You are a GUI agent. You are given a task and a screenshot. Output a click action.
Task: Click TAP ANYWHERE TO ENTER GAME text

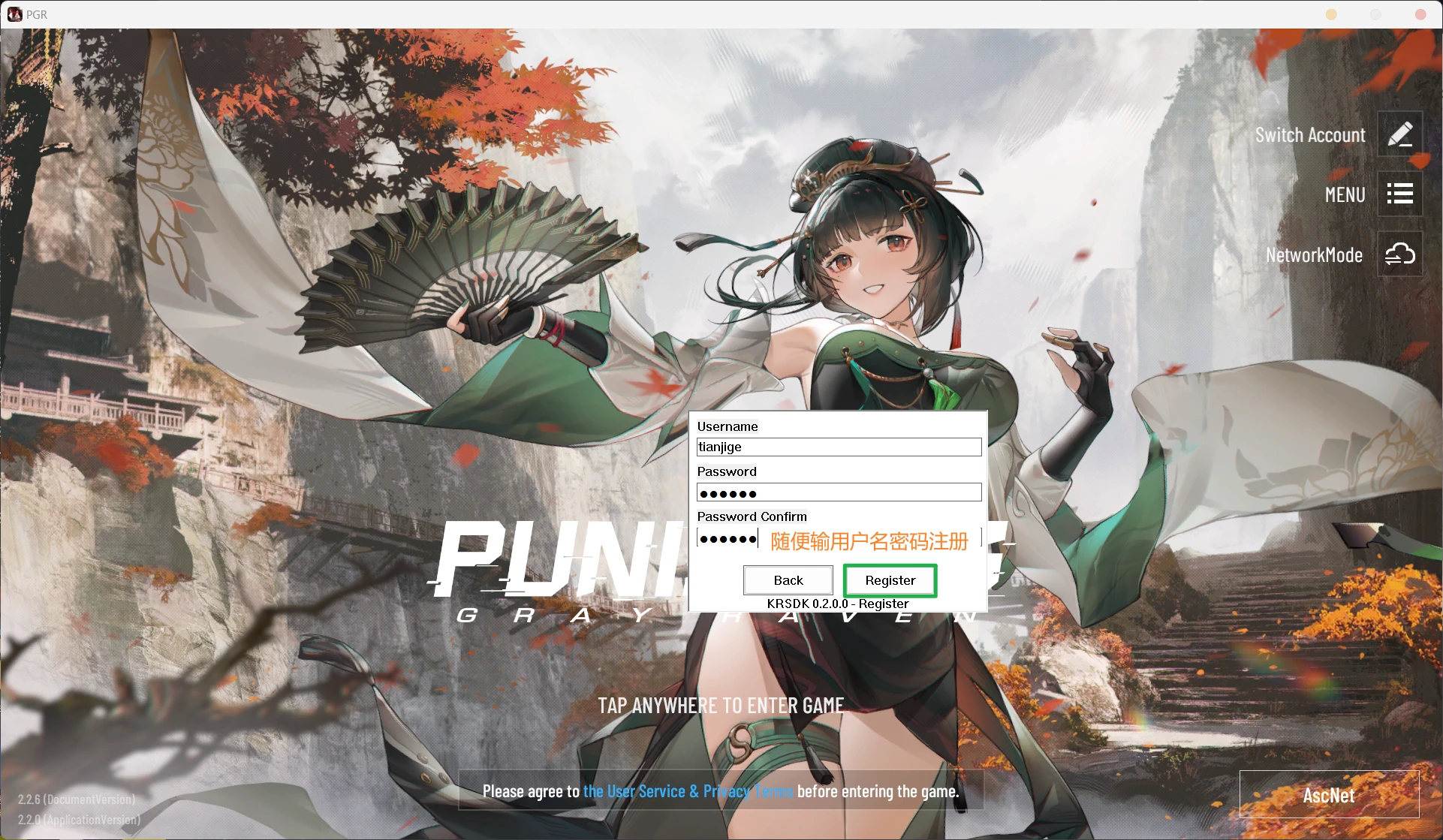[x=721, y=706]
